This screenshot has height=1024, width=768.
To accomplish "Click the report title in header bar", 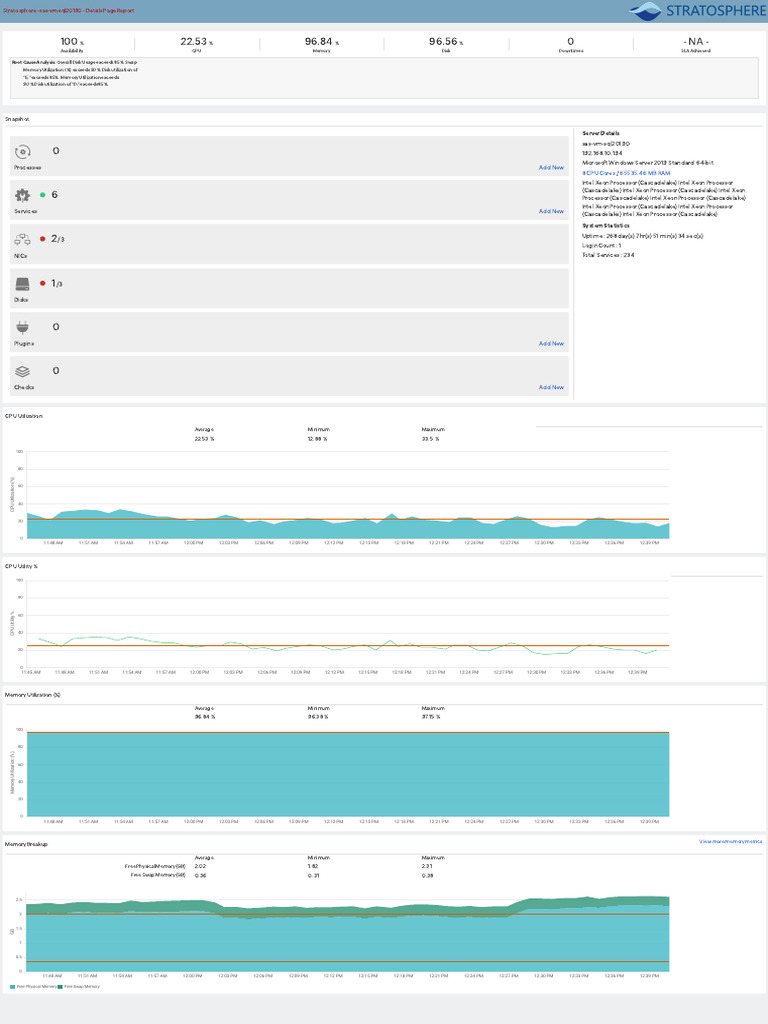I will (x=69, y=11).
